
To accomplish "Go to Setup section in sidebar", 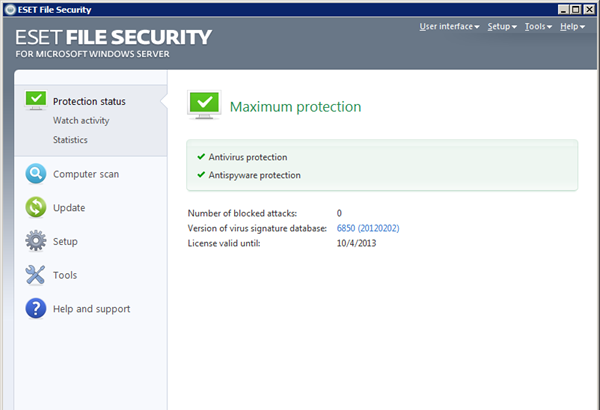I will [x=65, y=242].
